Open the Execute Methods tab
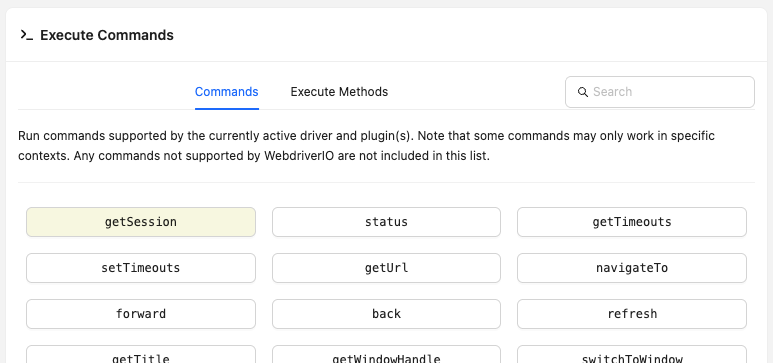 pyautogui.click(x=339, y=92)
